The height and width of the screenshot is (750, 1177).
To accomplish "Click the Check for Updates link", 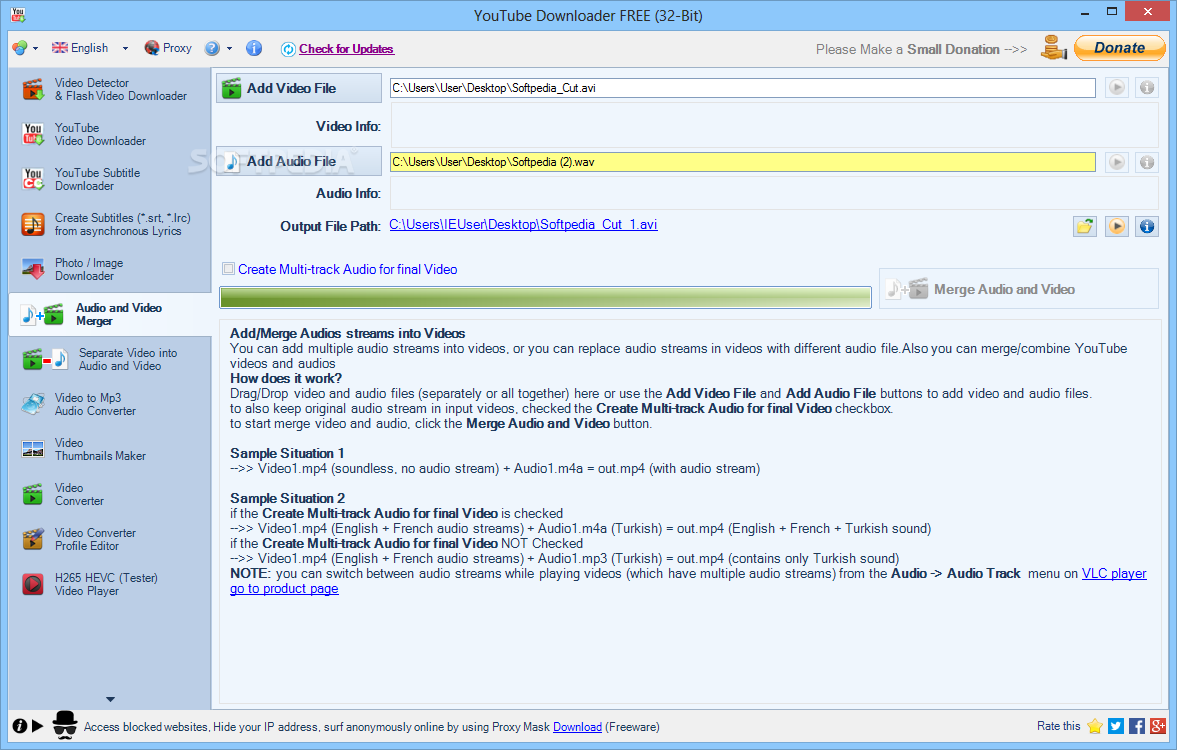I will tap(346, 49).
